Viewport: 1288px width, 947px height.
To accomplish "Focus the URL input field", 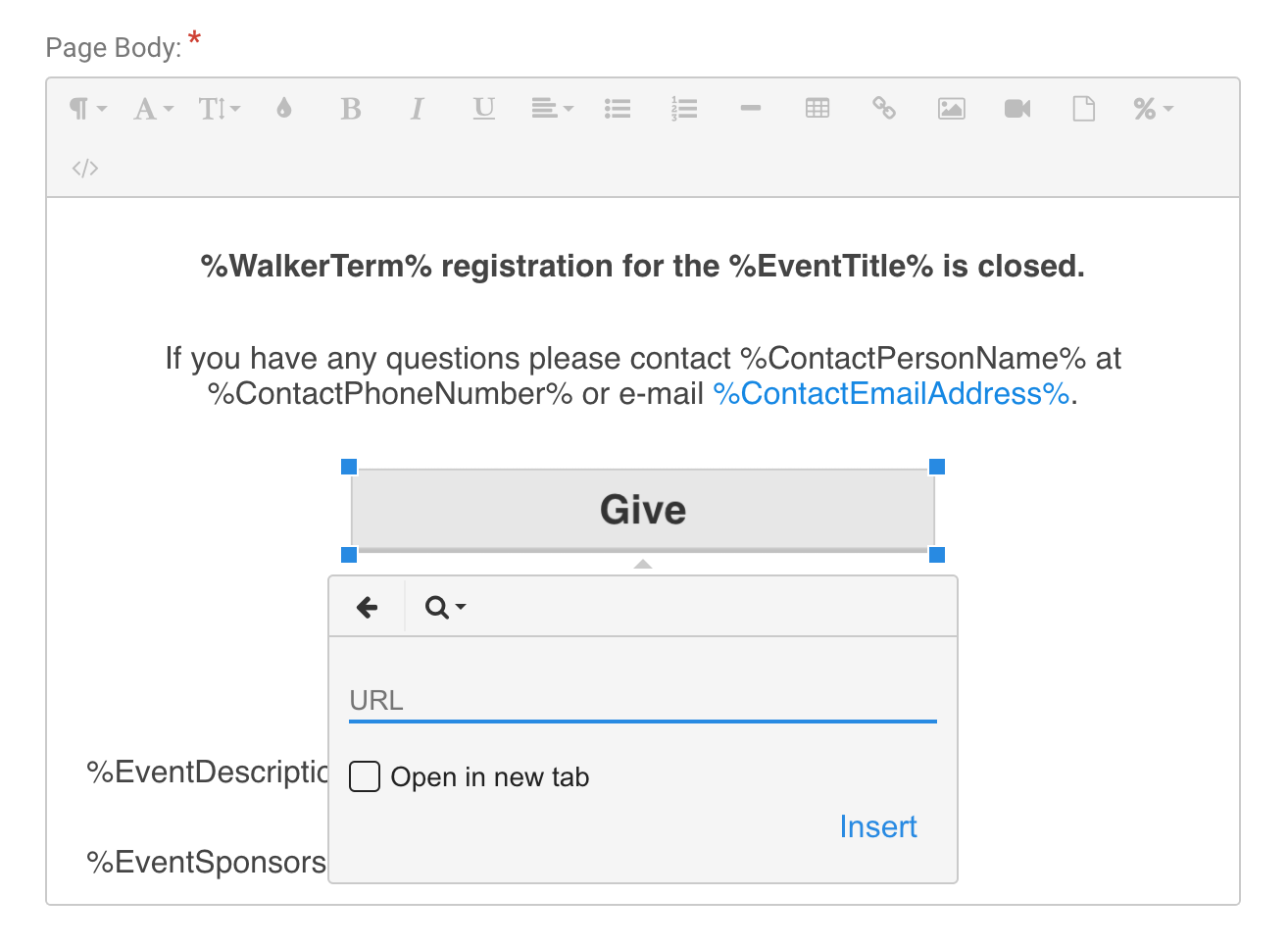I will tap(642, 701).
